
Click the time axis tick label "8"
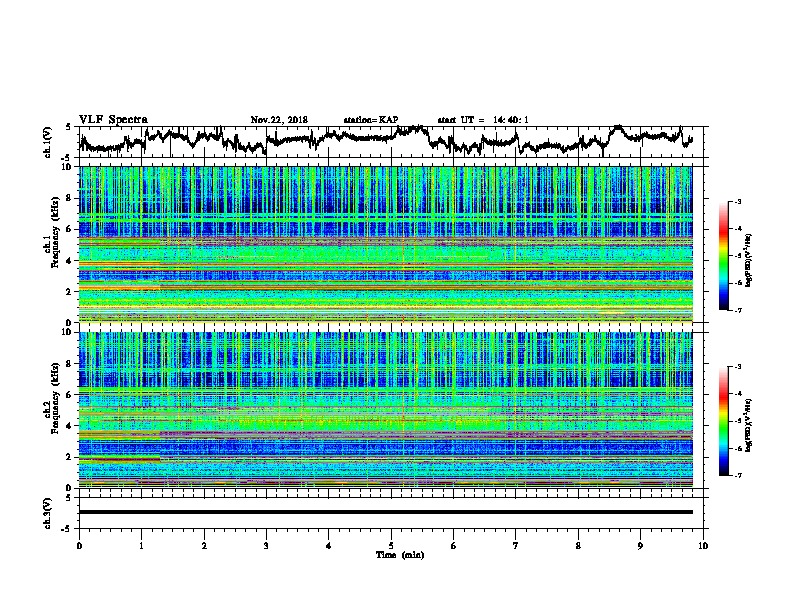click(578, 546)
